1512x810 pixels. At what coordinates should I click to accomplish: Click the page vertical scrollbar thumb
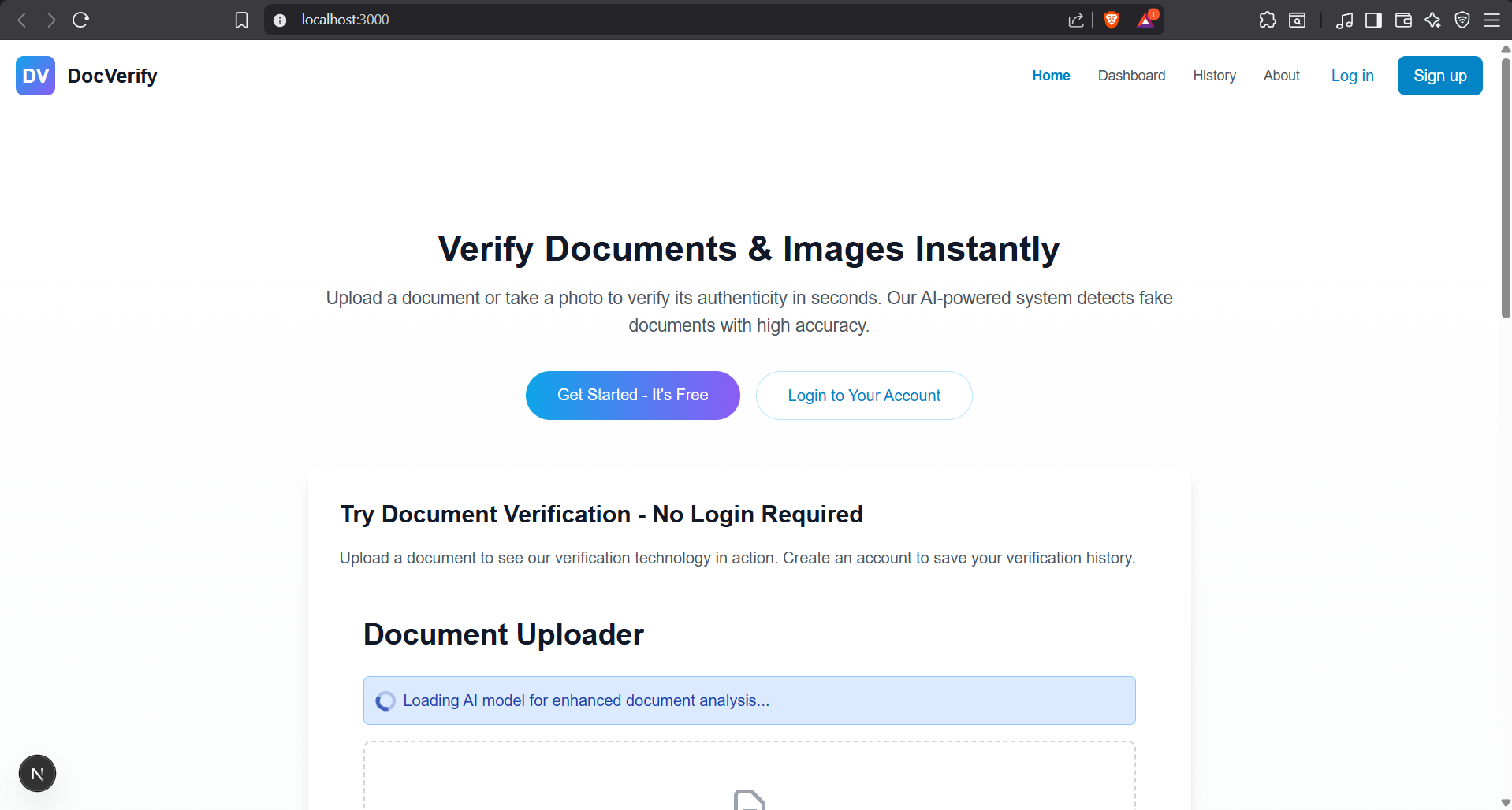[x=1506, y=188]
